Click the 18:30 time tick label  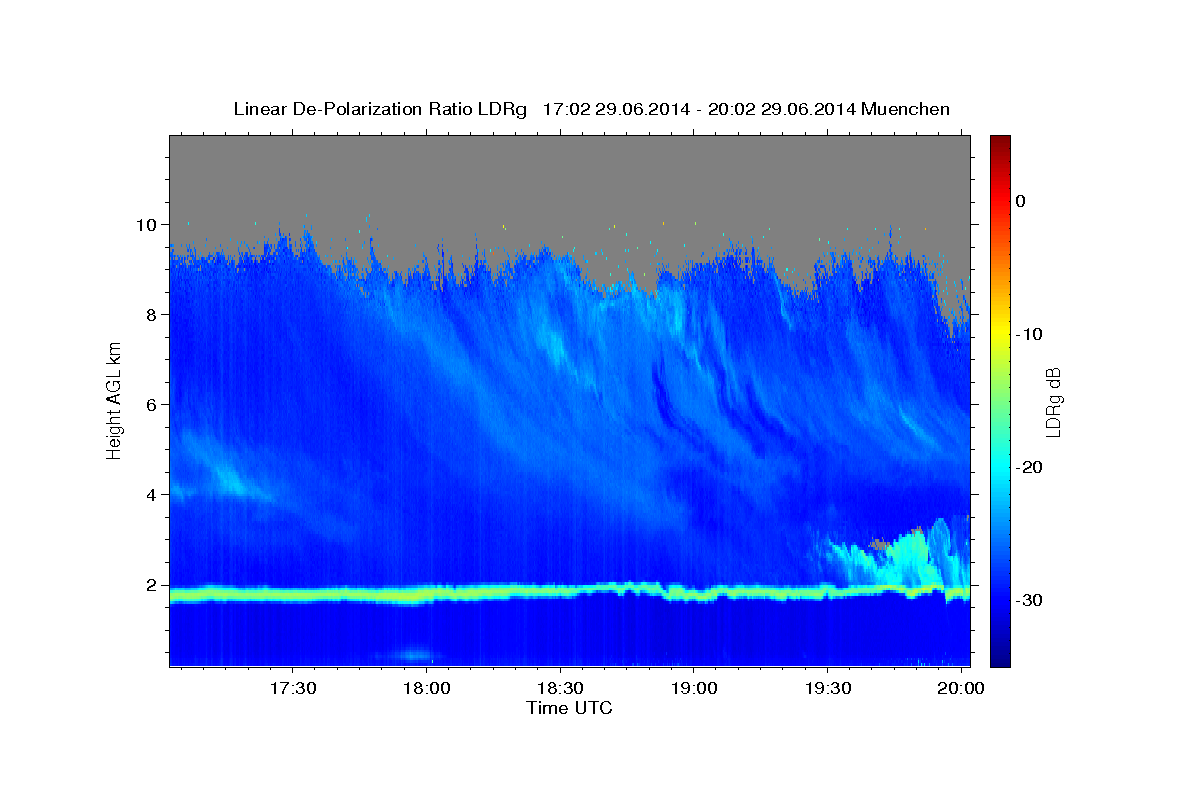coord(559,689)
